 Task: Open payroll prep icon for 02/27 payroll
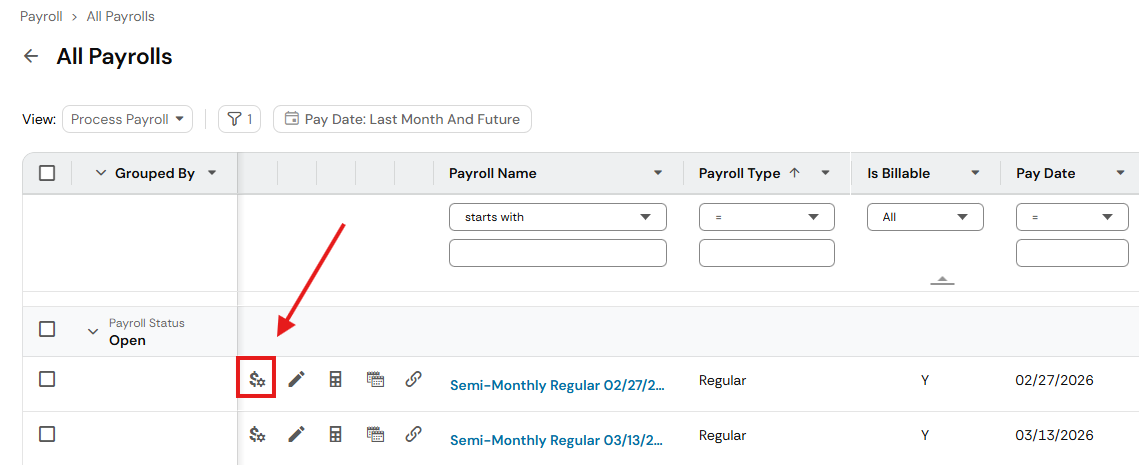(257, 379)
